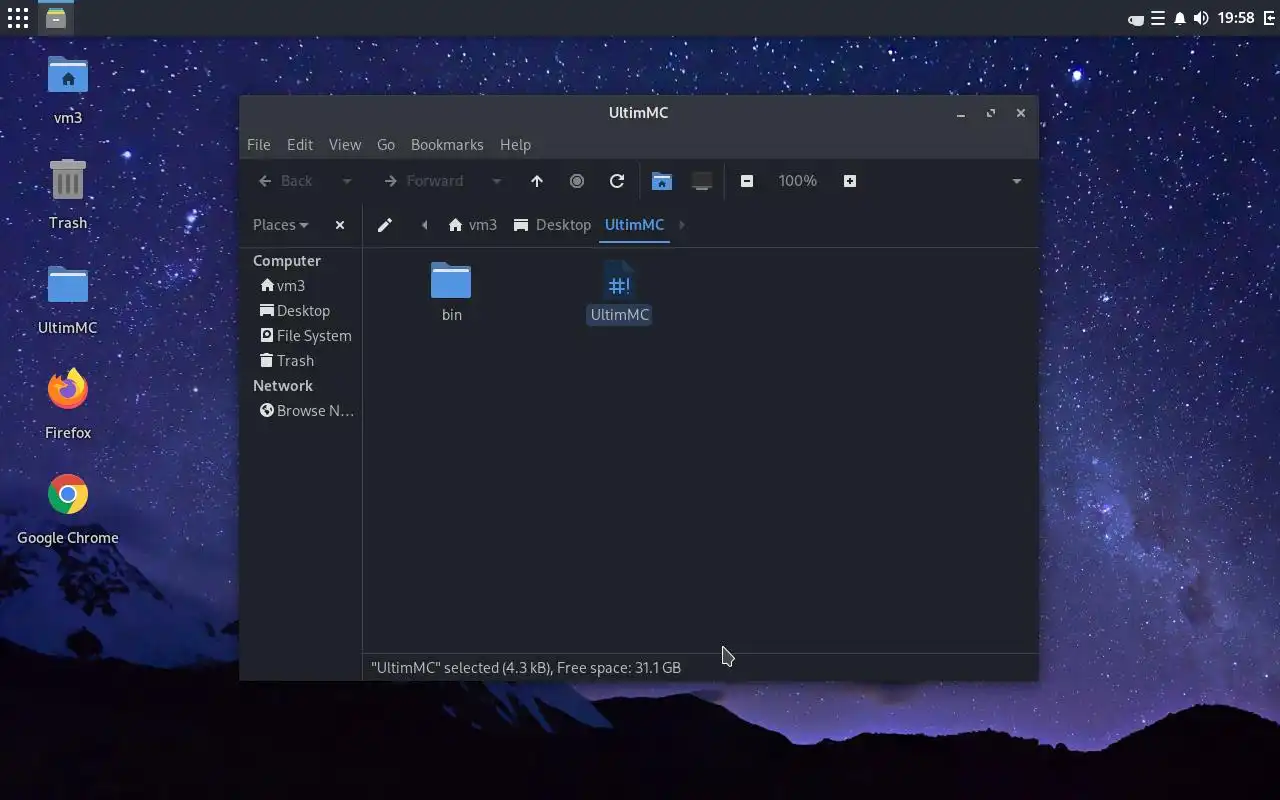Minimize the UltimMC window
Viewport: 1280px width, 800px height.
click(961, 113)
